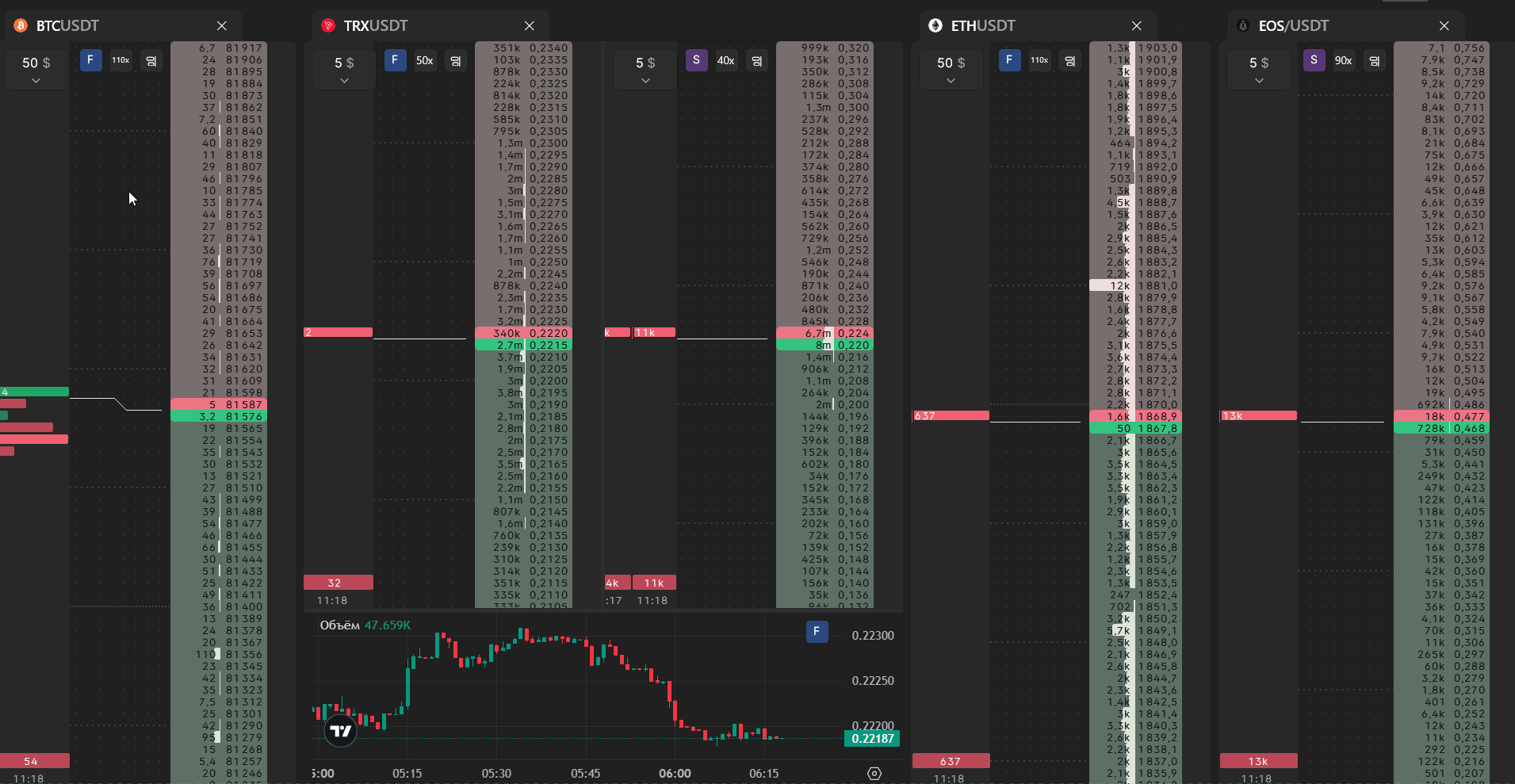Click the layout icon next to 110x in BTCUSDT
Viewport: 1515px width, 784px height.
(x=151, y=60)
